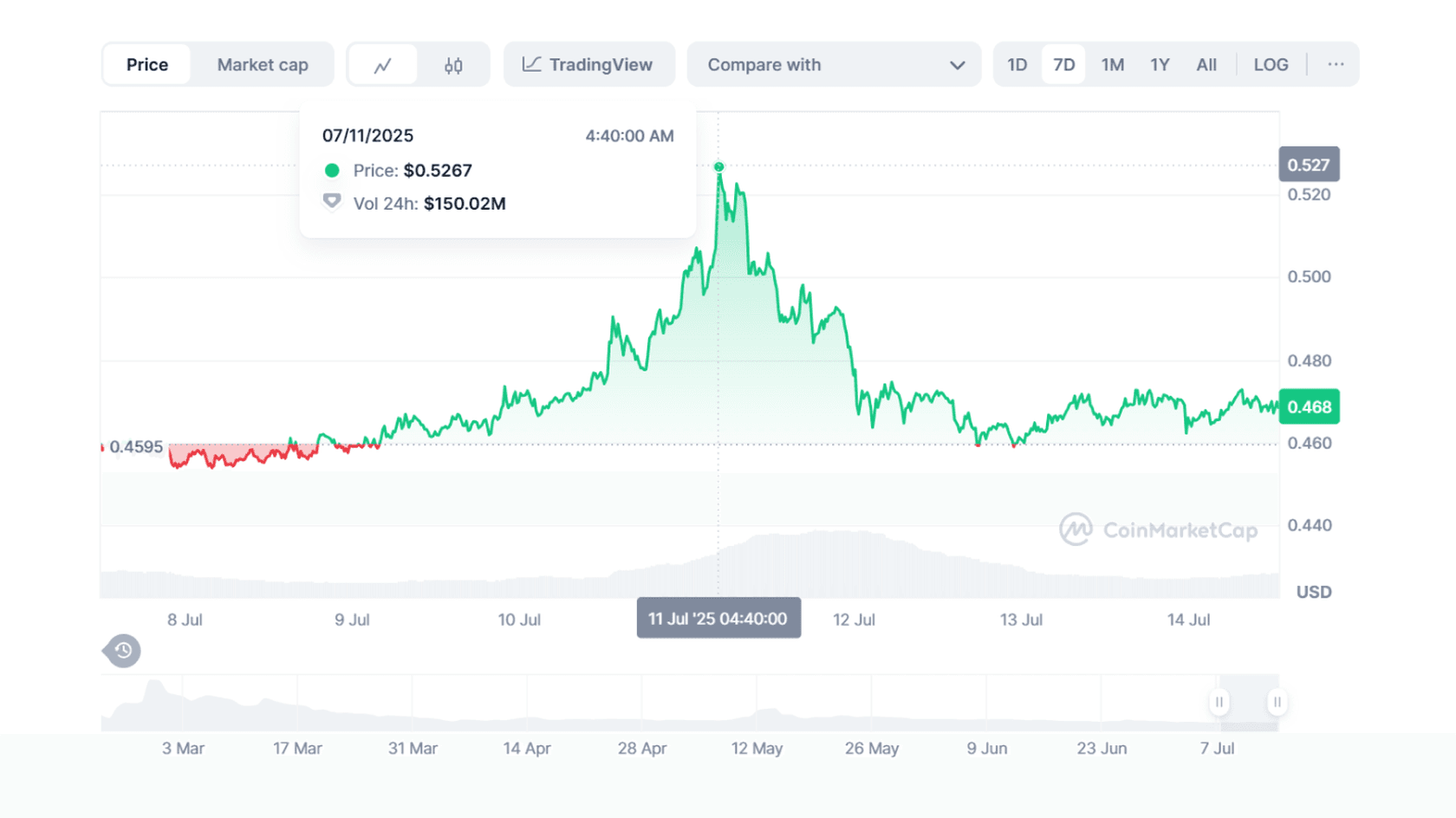Expand the Compare with chevron arrow

(957, 65)
